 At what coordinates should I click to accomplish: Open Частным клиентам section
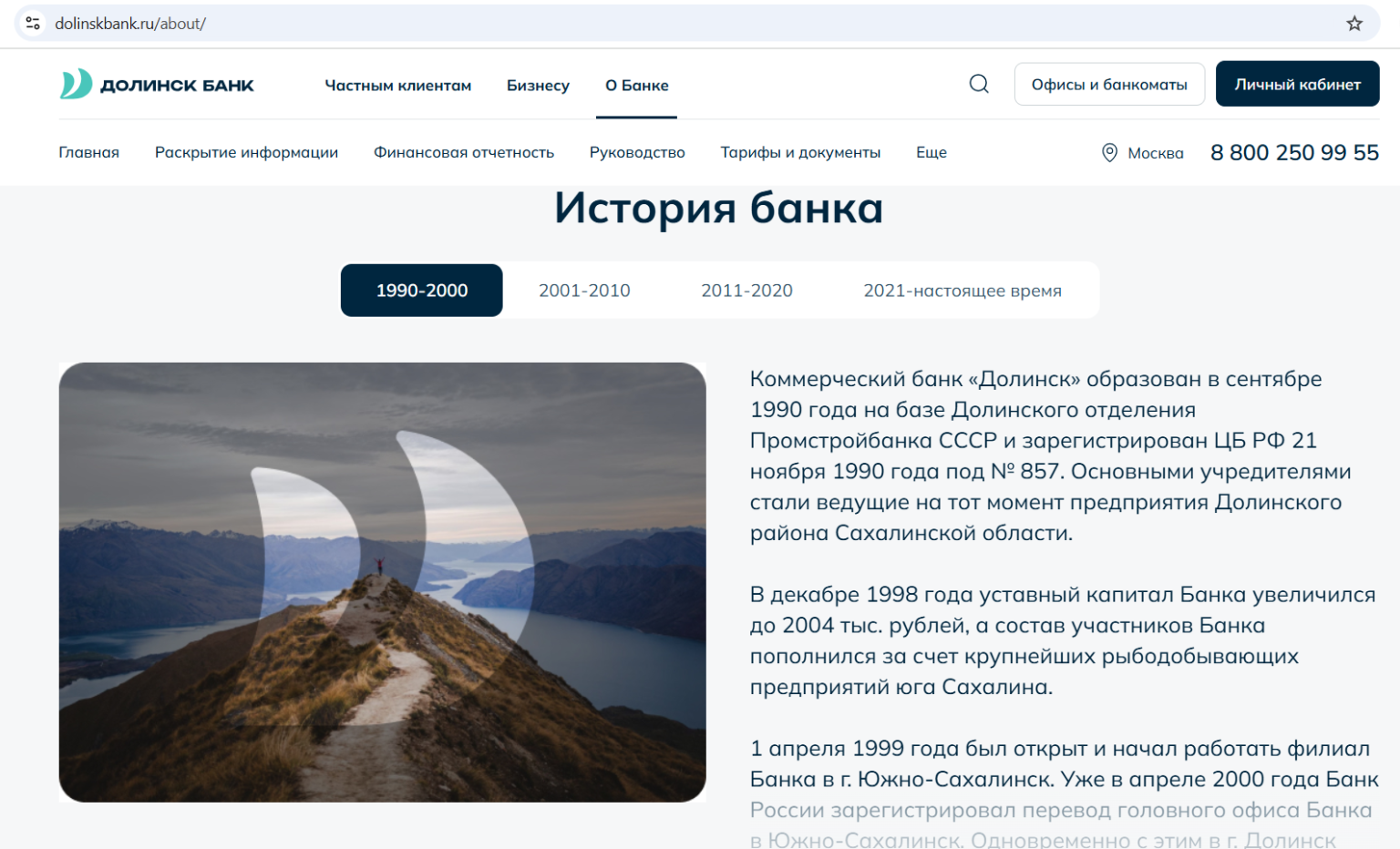[397, 86]
